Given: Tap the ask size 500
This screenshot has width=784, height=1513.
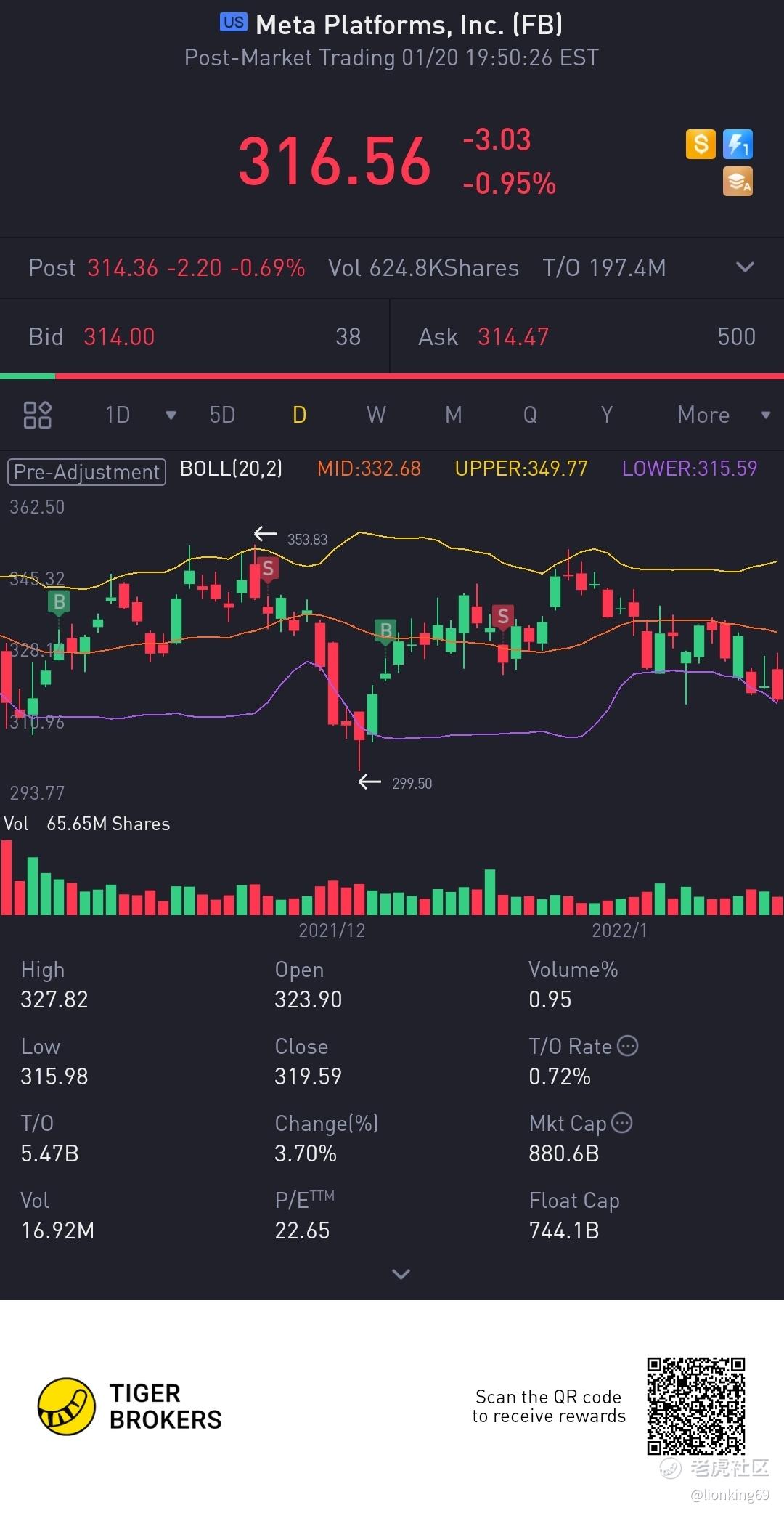Looking at the screenshot, I should [737, 336].
